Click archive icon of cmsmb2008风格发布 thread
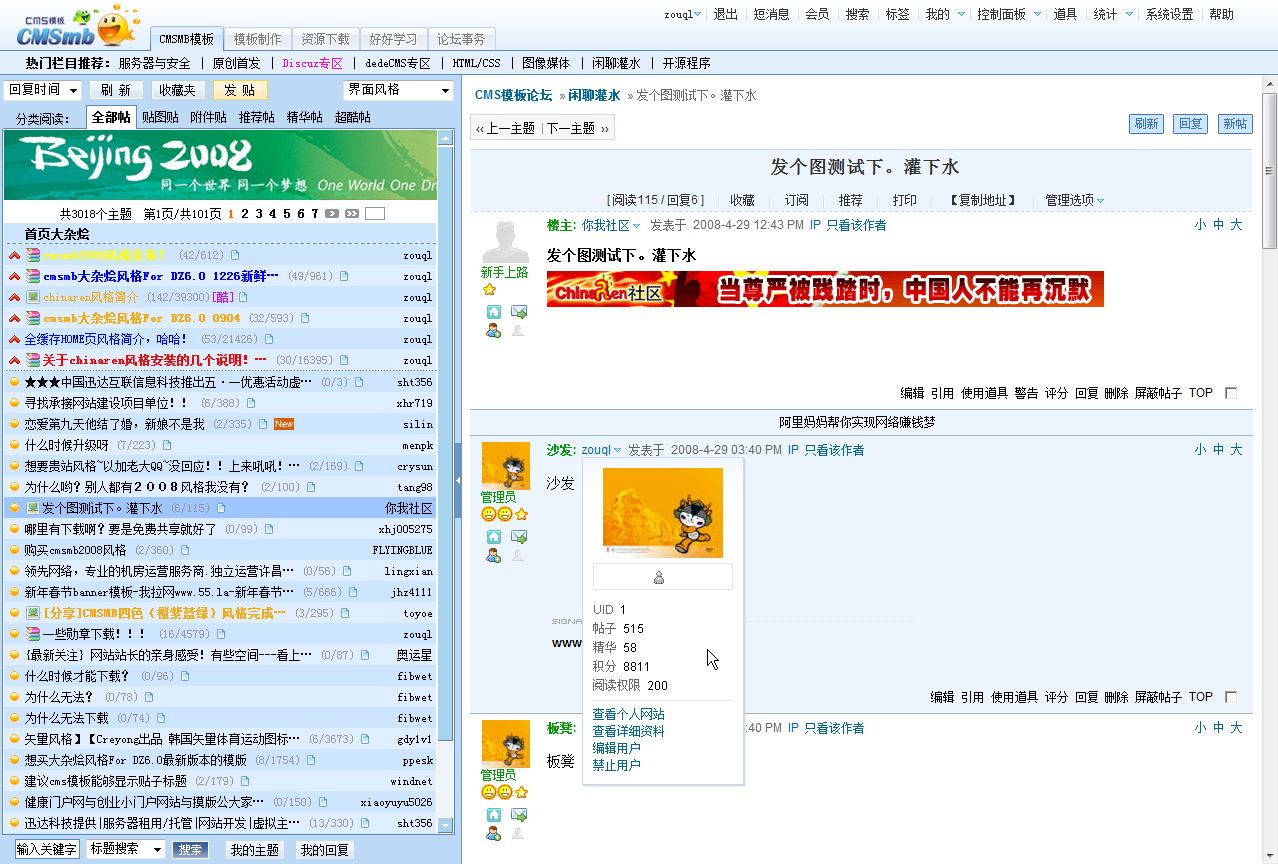Viewport: 1278px width, 864px height. pyautogui.click(x=33, y=255)
